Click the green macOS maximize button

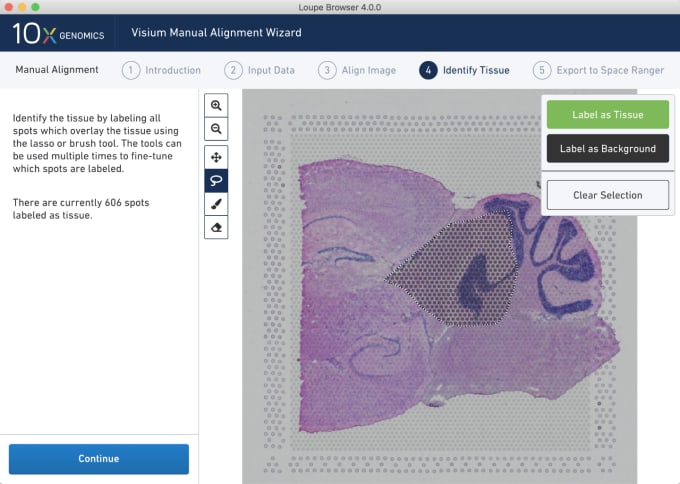[36, 7]
